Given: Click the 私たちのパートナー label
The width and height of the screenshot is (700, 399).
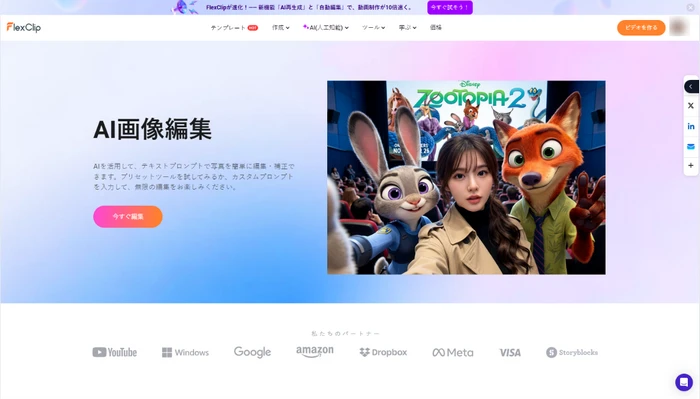Looking at the screenshot, I should point(346,333).
